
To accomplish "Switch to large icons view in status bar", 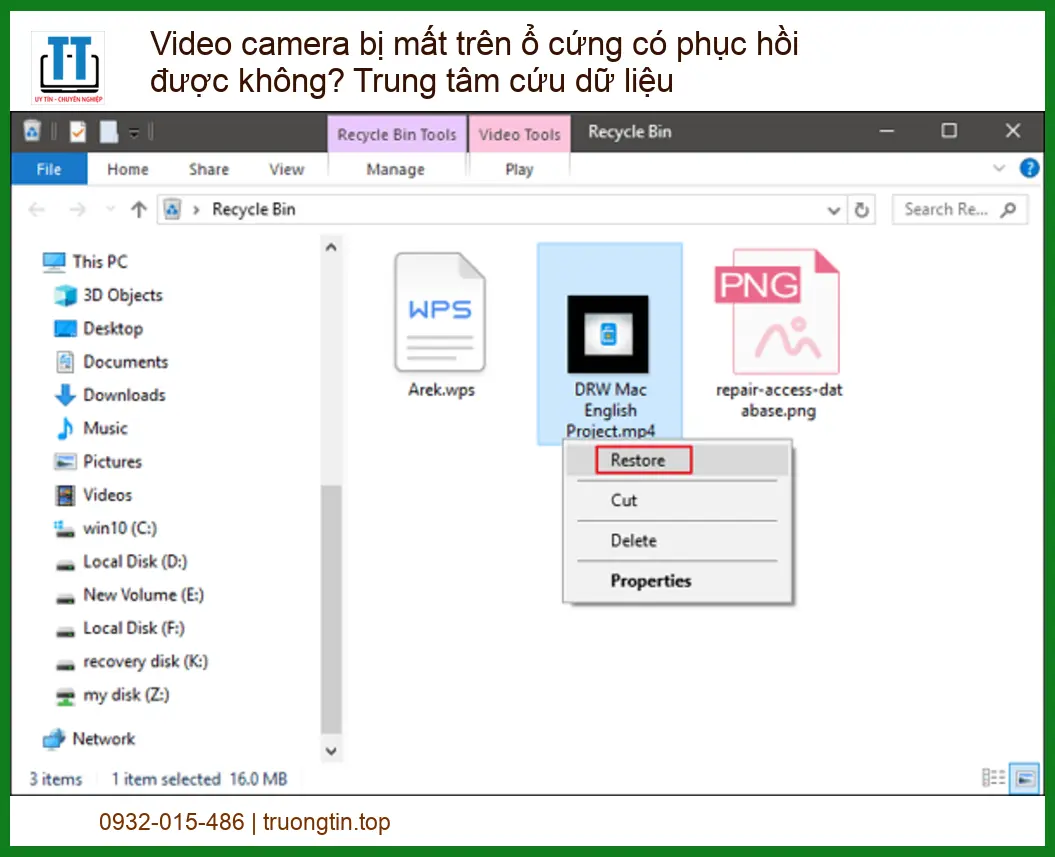I will pyautogui.click(x=1025, y=778).
